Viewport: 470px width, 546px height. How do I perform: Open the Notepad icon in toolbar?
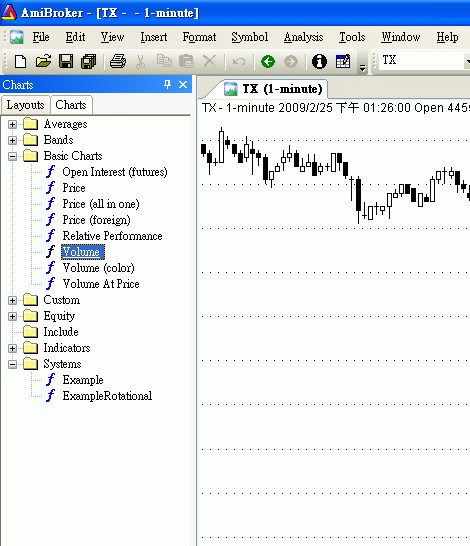coord(343,62)
